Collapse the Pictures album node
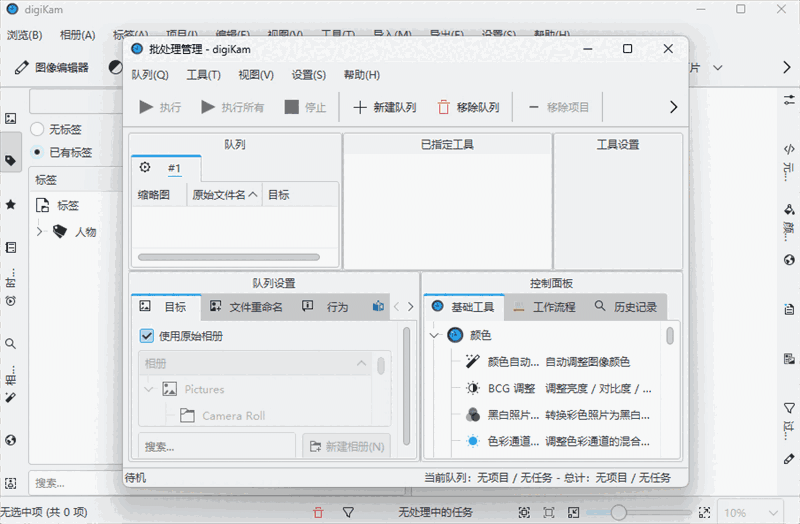This screenshot has height=524, width=800. point(149,389)
